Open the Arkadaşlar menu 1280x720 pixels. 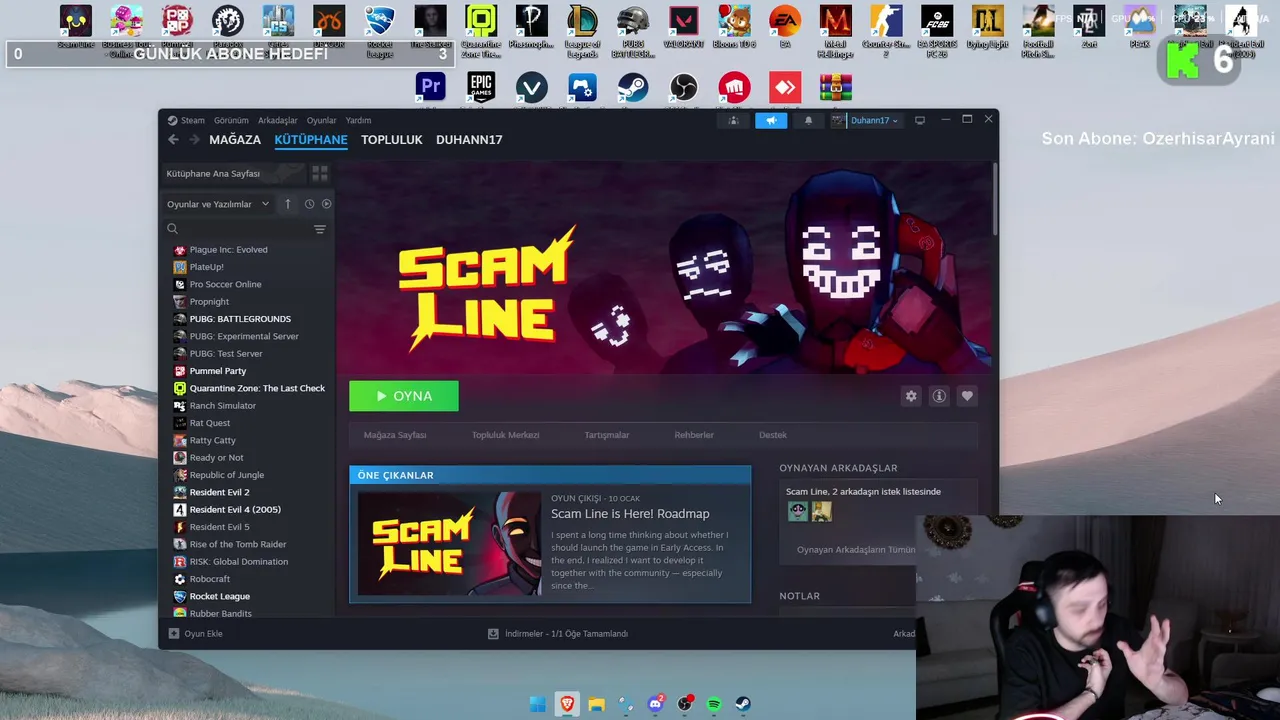(x=278, y=120)
